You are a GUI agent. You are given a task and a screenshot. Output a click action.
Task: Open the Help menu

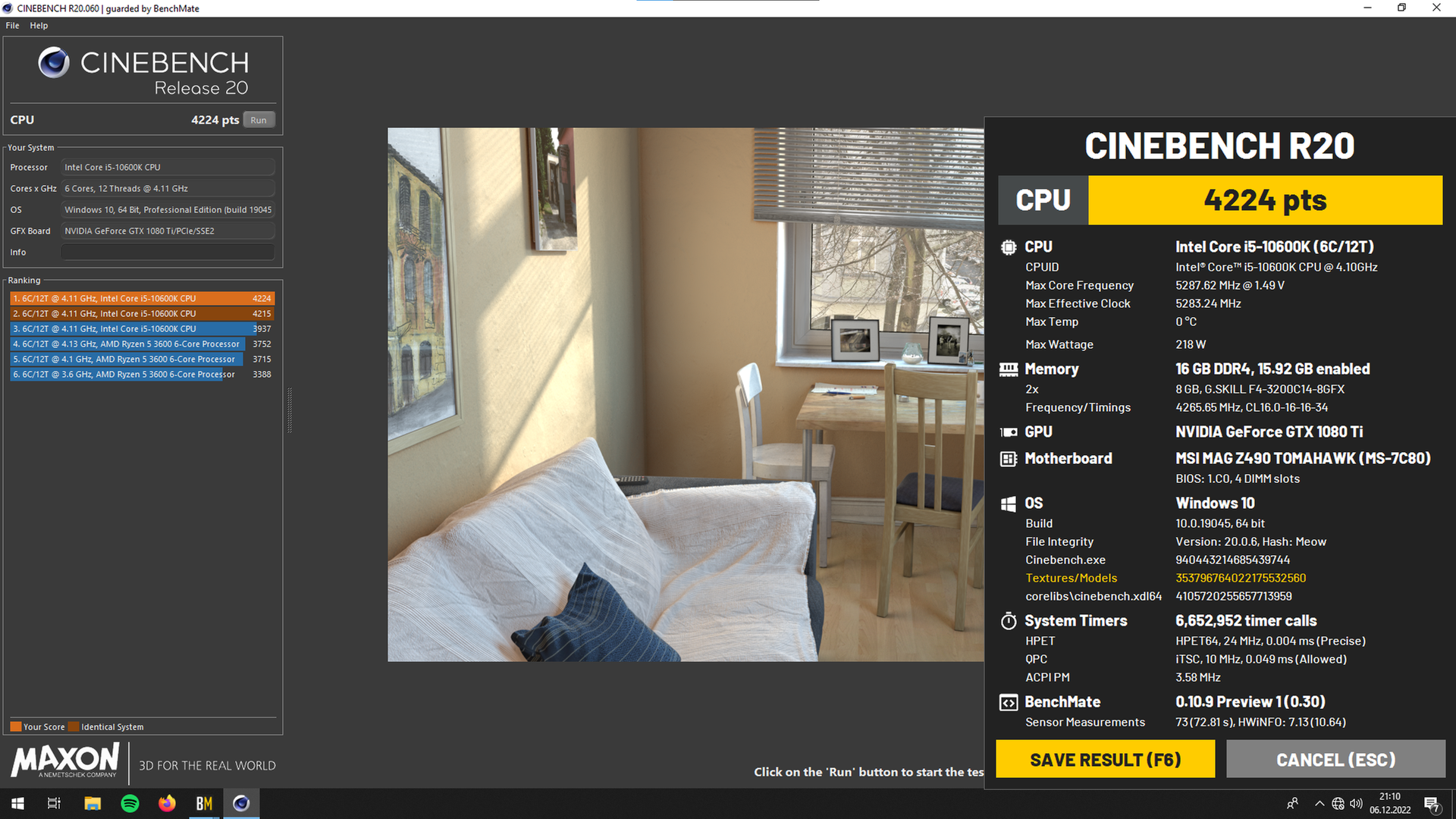(39, 26)
